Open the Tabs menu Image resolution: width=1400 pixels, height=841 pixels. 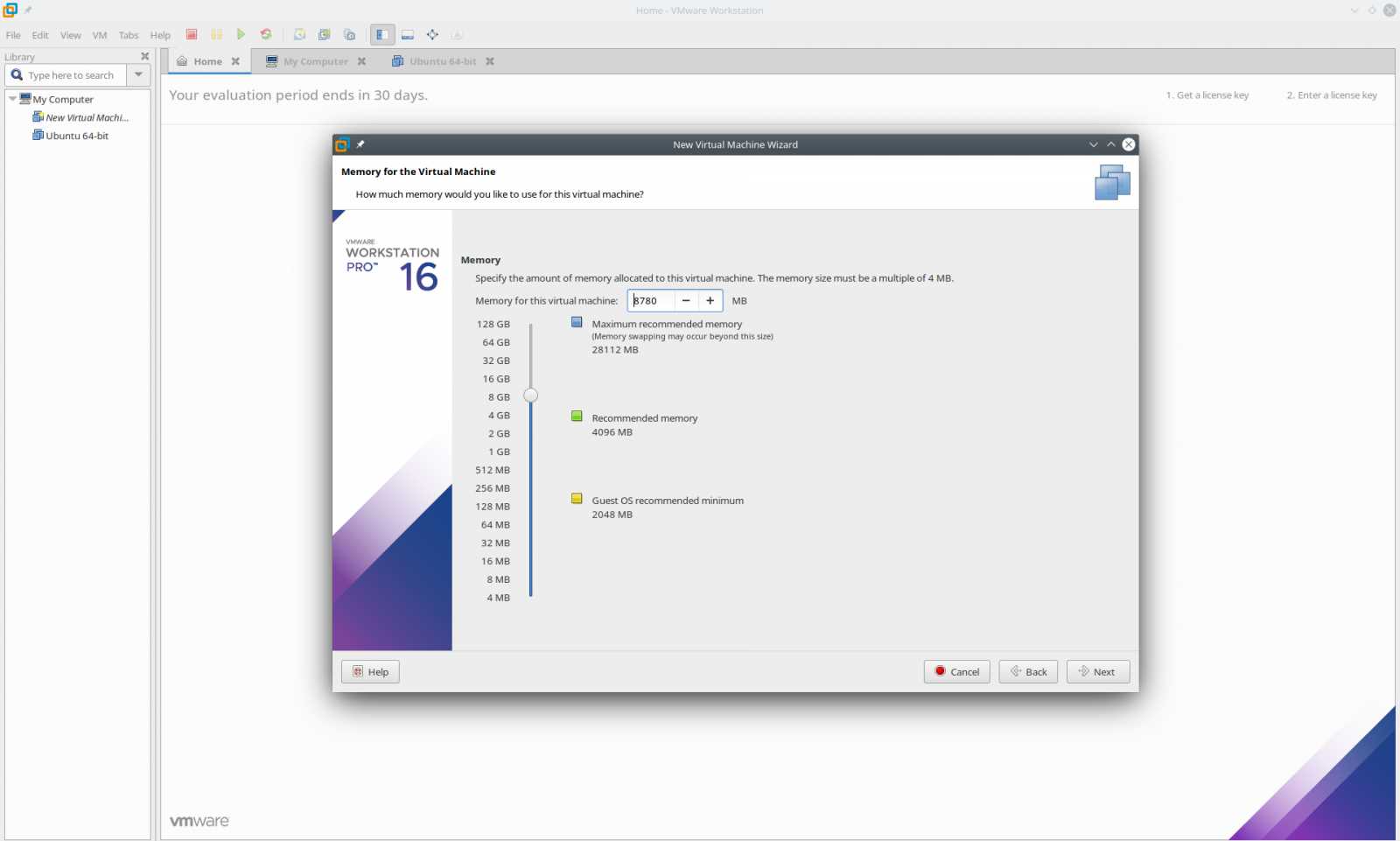pos(129,35)
